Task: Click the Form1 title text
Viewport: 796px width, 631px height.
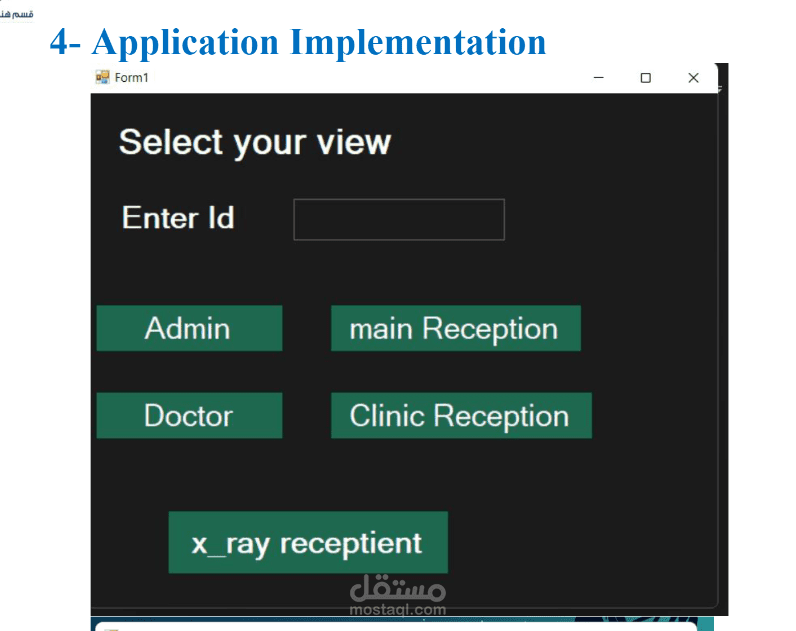Action: pos(131,78)
